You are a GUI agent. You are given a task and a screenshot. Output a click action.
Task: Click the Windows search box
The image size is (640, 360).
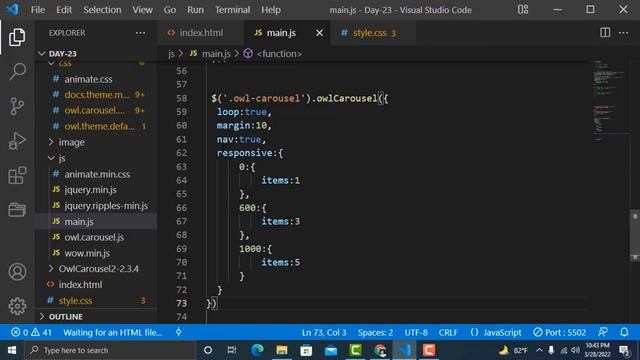click(x=110, y=350)
